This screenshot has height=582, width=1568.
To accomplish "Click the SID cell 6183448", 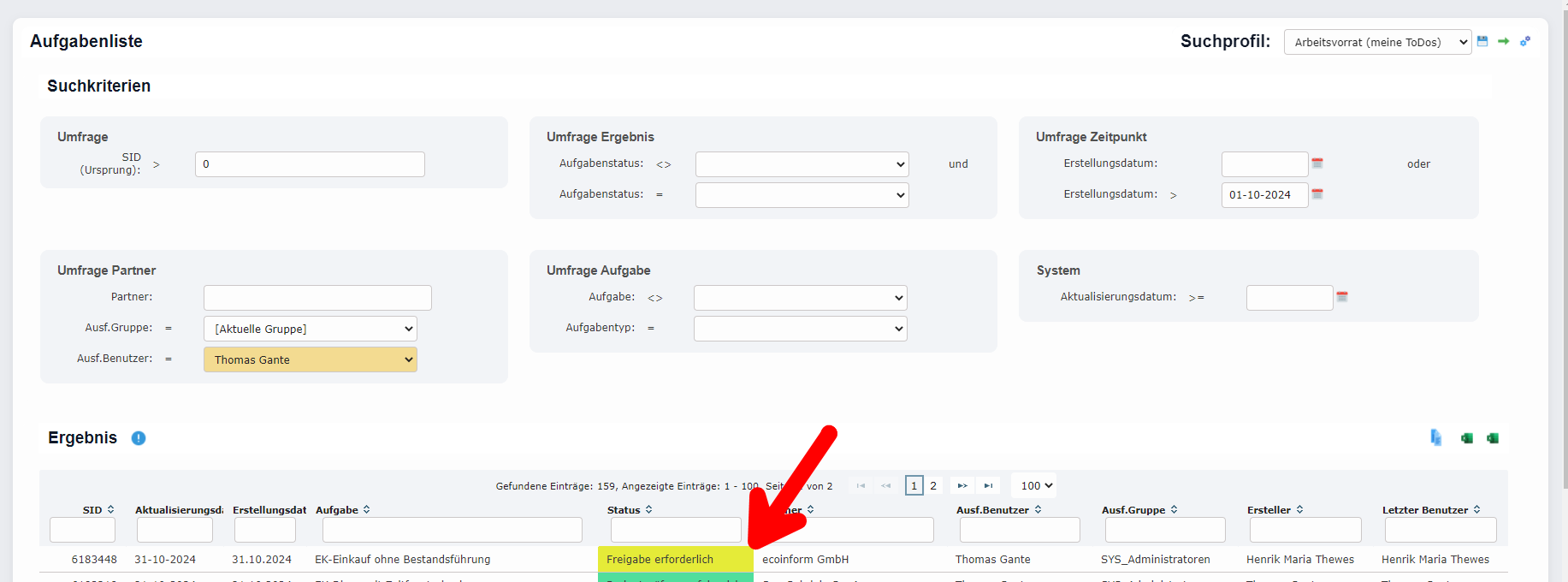I will (94, 560).
